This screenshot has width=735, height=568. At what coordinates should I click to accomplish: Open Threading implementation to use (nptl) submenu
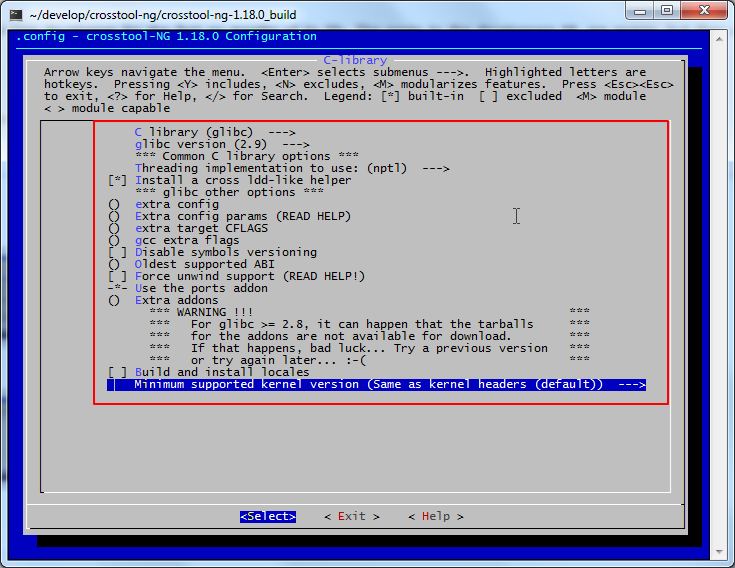pos(292,168)
